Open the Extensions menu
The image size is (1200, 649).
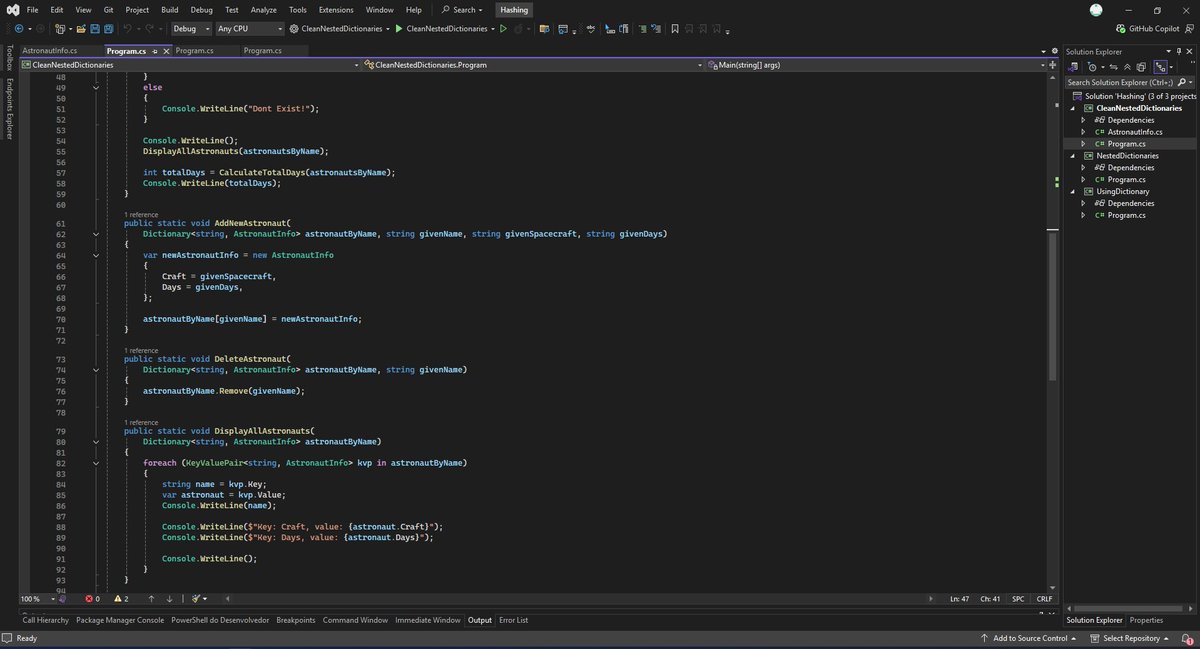coord(336,9)
